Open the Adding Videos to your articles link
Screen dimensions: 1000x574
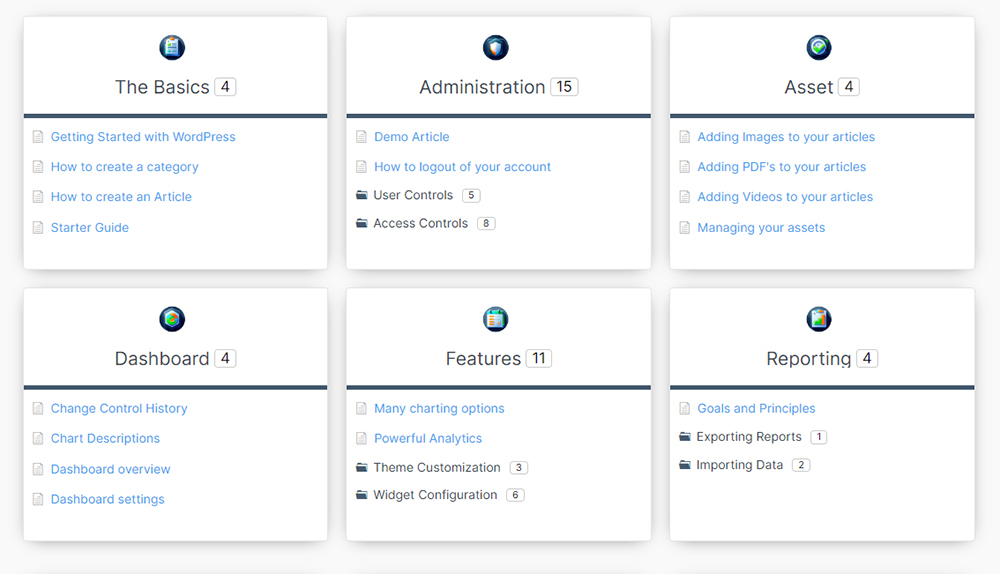[785, 197]
